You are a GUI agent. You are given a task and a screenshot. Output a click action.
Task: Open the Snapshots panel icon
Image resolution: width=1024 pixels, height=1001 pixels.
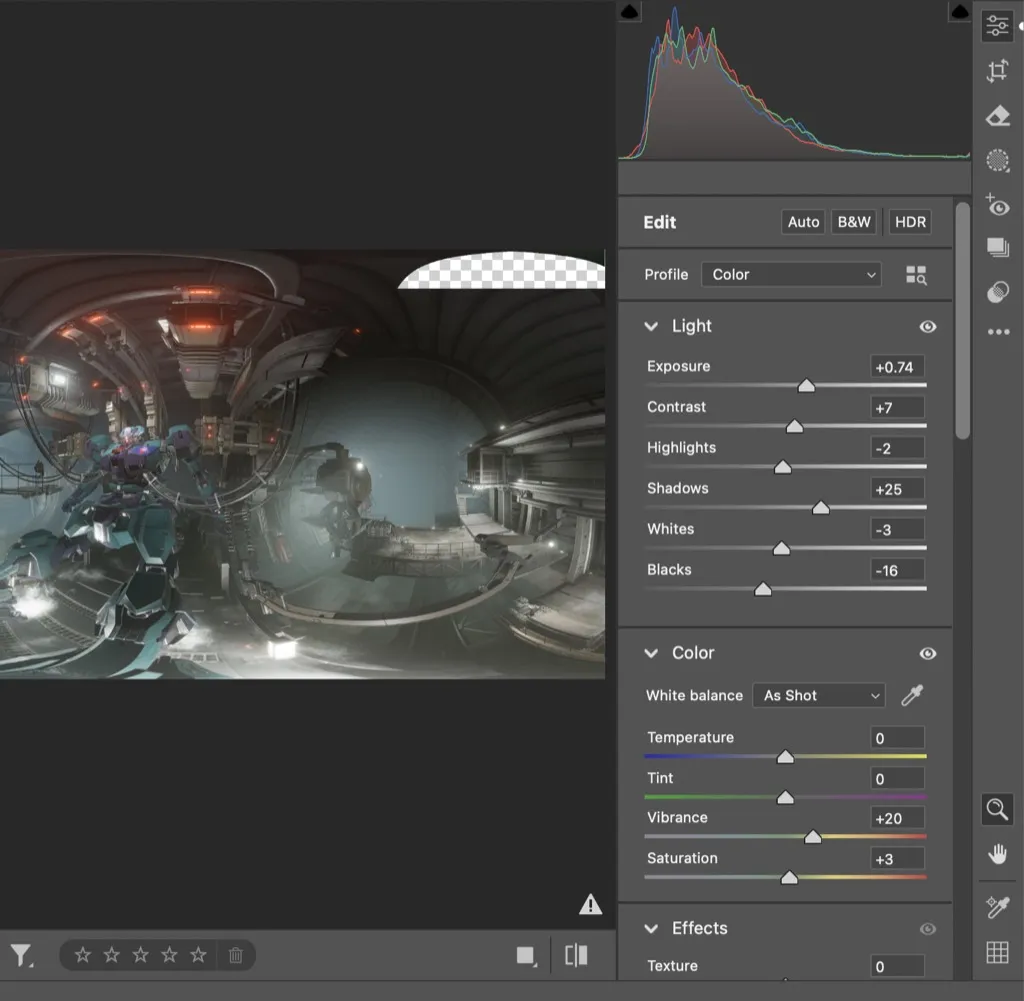[x=997, y=247]
